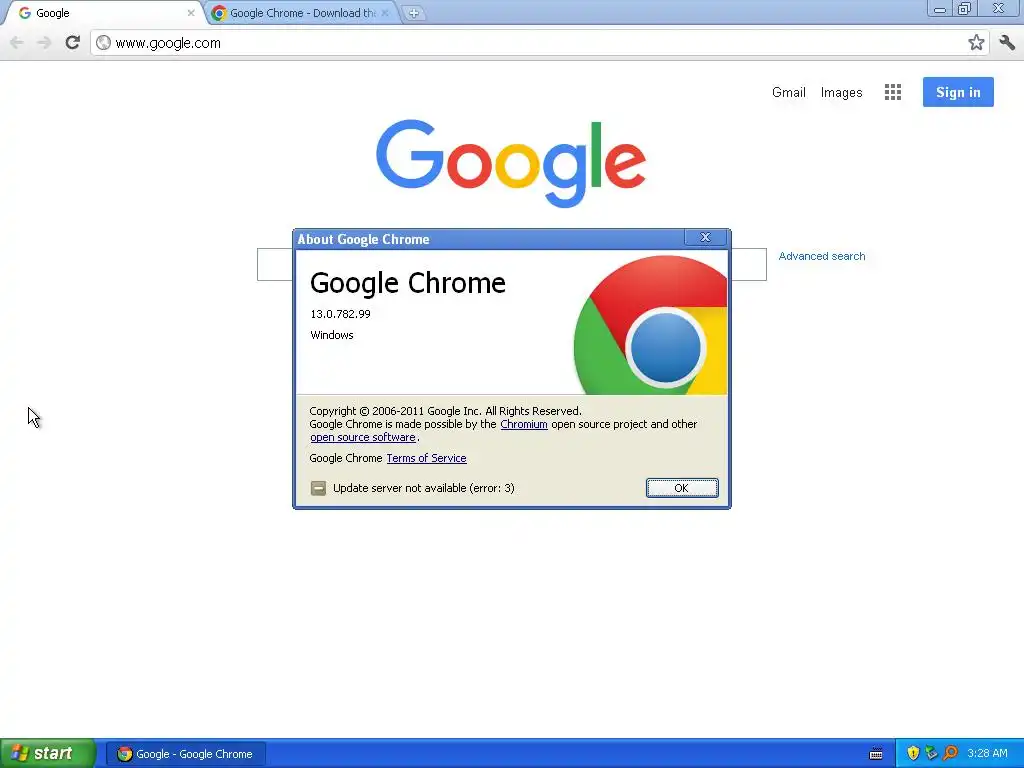Click the Google logo
The width and height of the screenshot is (1024, 768).
511,163
